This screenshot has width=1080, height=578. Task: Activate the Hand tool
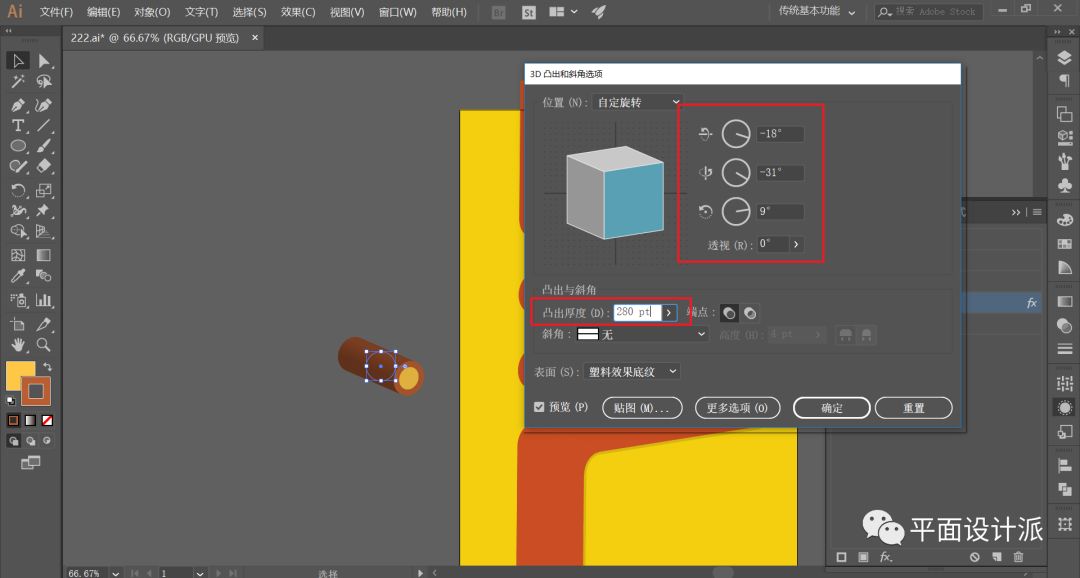pyautogui.click(x=18, y=345)
